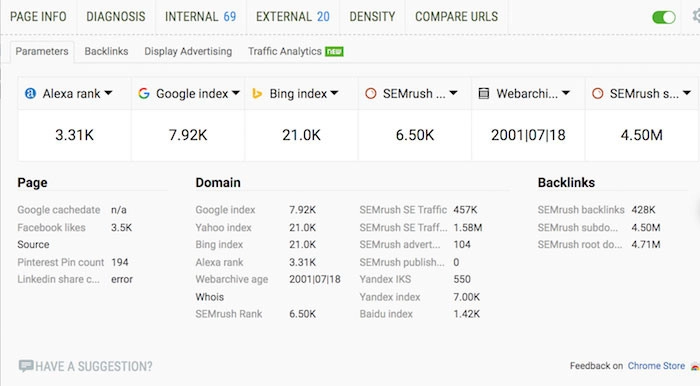Click the first SEMrush circle icon

coord(371,93)
